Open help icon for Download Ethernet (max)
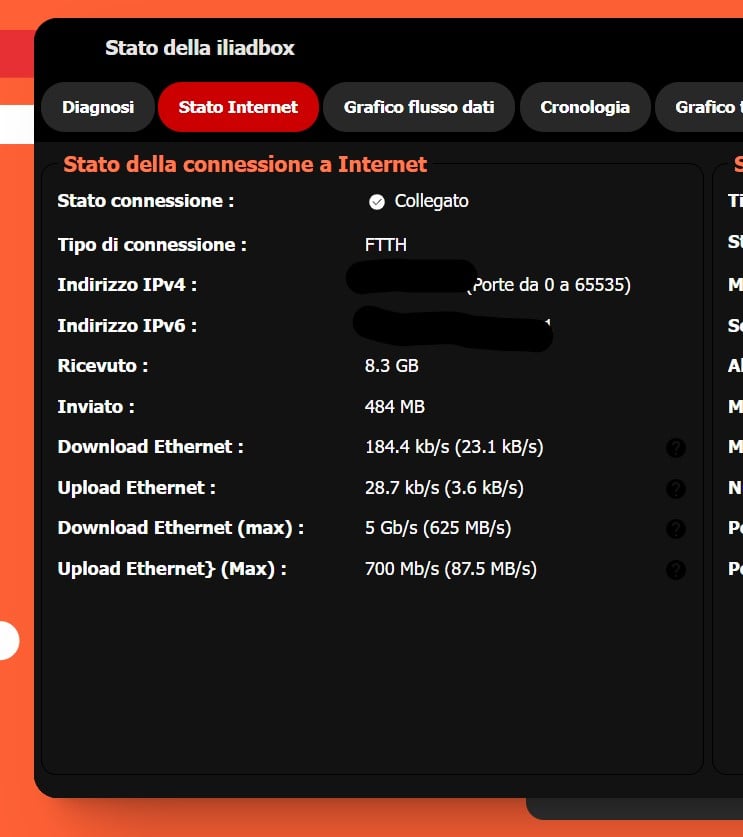The height and width of the screenshot is (837, 743). (676, 528)
